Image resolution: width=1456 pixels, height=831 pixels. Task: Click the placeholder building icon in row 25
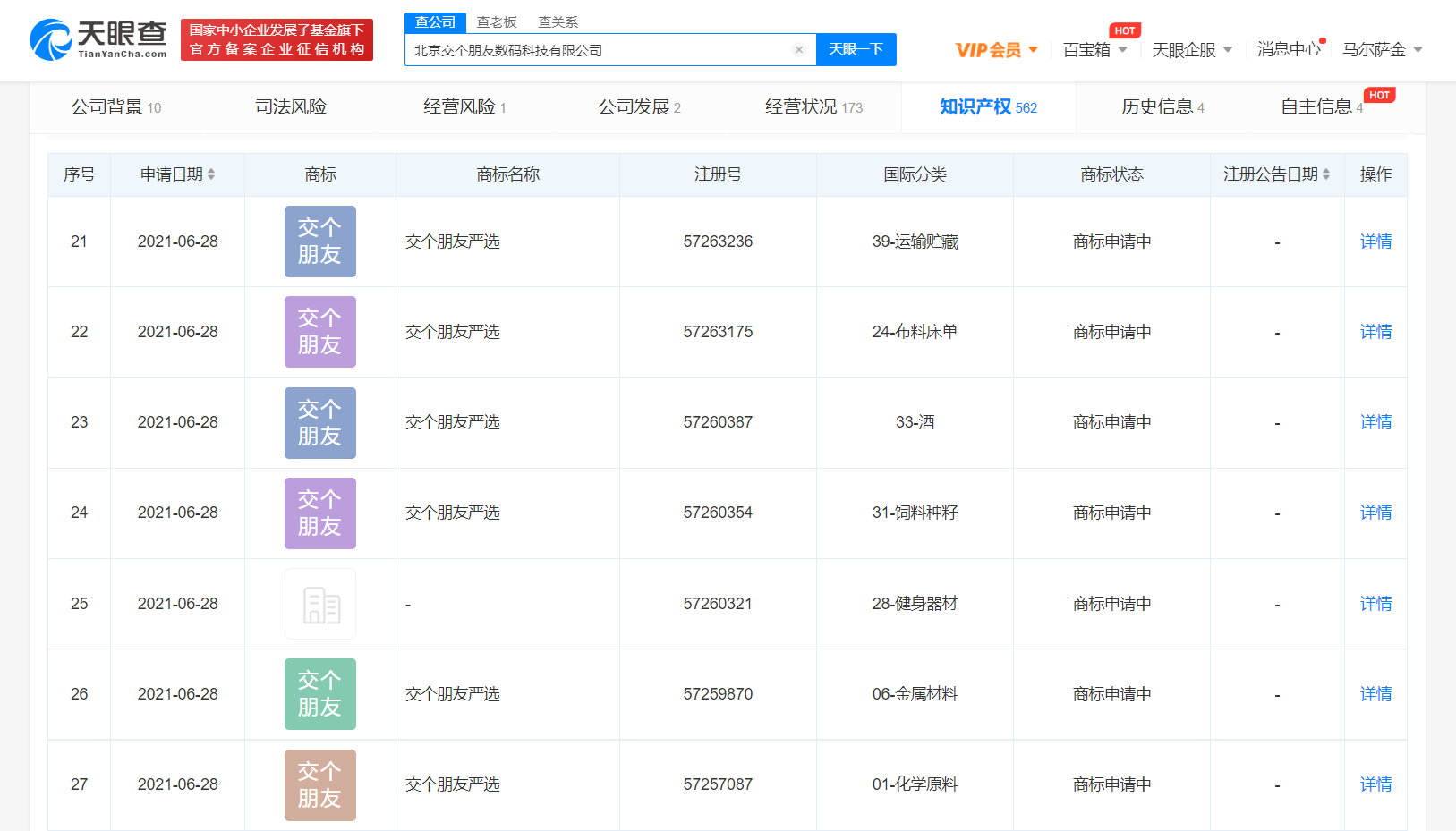pyautogui.click(x=320, y=604)
